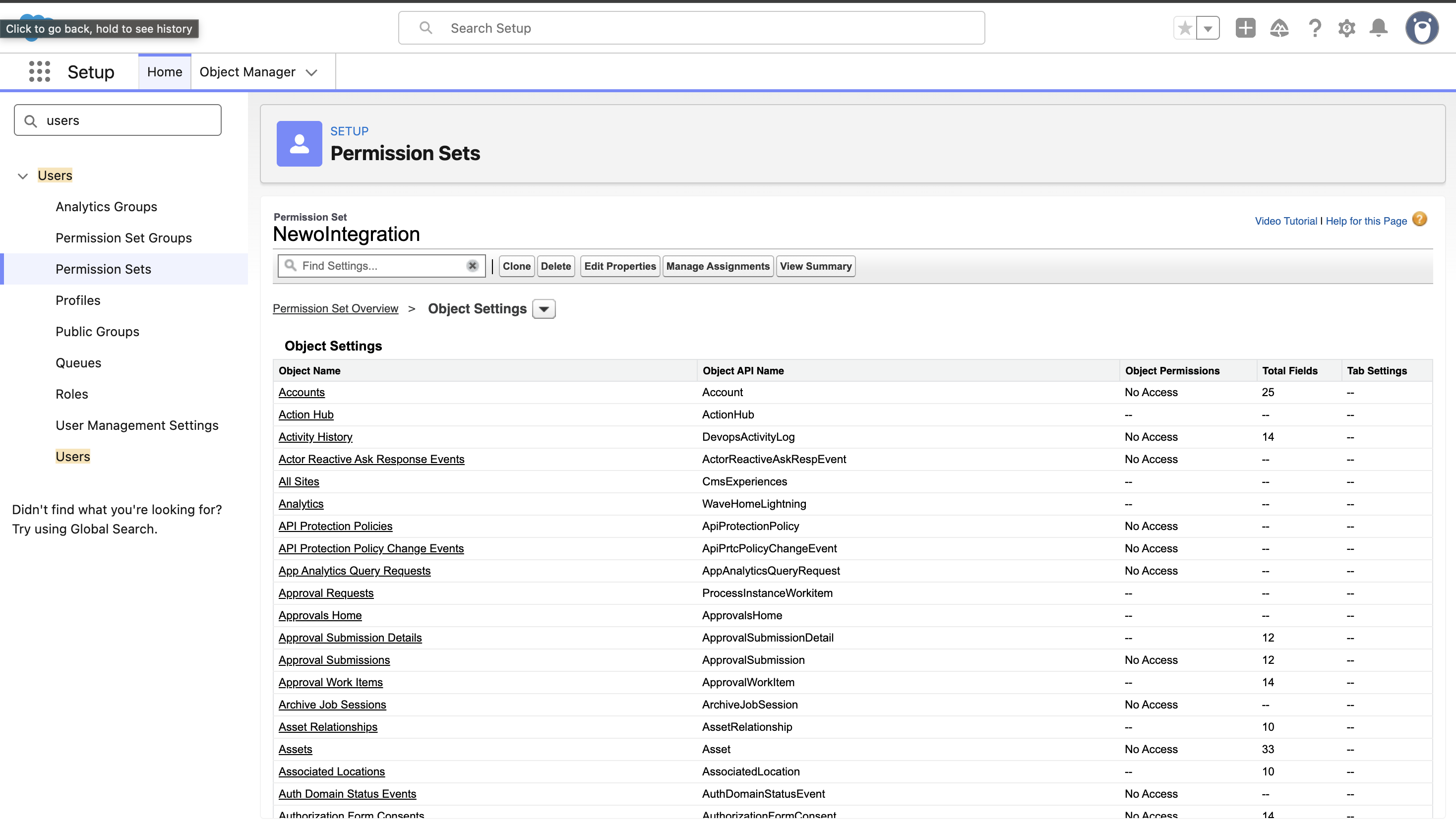Click the Trailhead guidance icon
The height and width of the screenshot is (825, 1456).
point(1279,28)
